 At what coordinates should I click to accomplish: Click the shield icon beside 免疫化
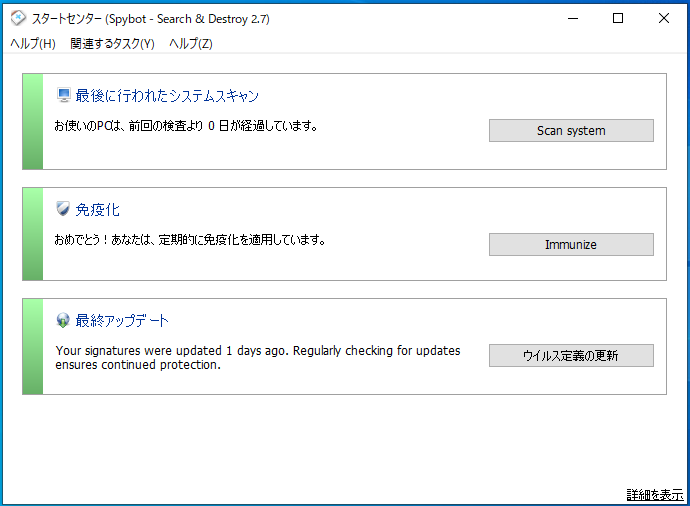point(63,209)
